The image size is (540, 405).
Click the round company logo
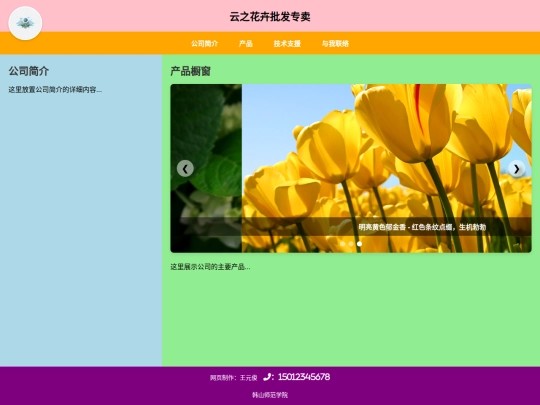point(25,23)
